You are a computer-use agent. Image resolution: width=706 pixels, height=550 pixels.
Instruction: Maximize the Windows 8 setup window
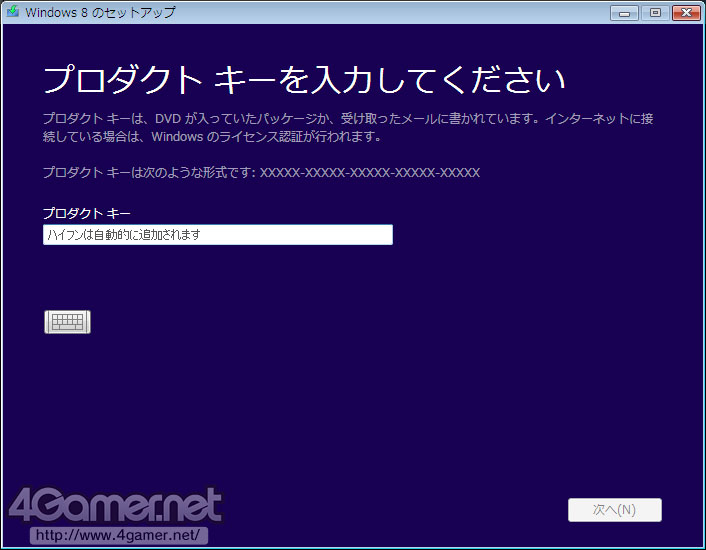[x=655, y=13]
